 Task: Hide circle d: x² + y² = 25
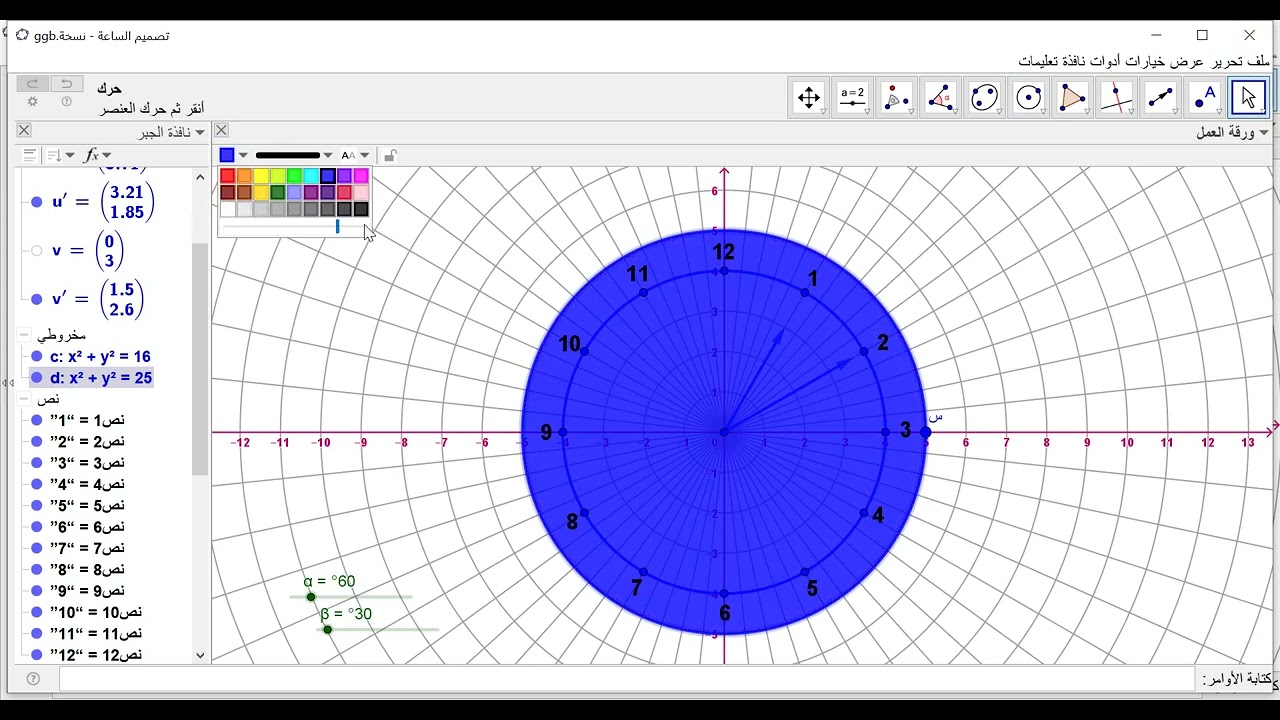click(x=37, y=378)
